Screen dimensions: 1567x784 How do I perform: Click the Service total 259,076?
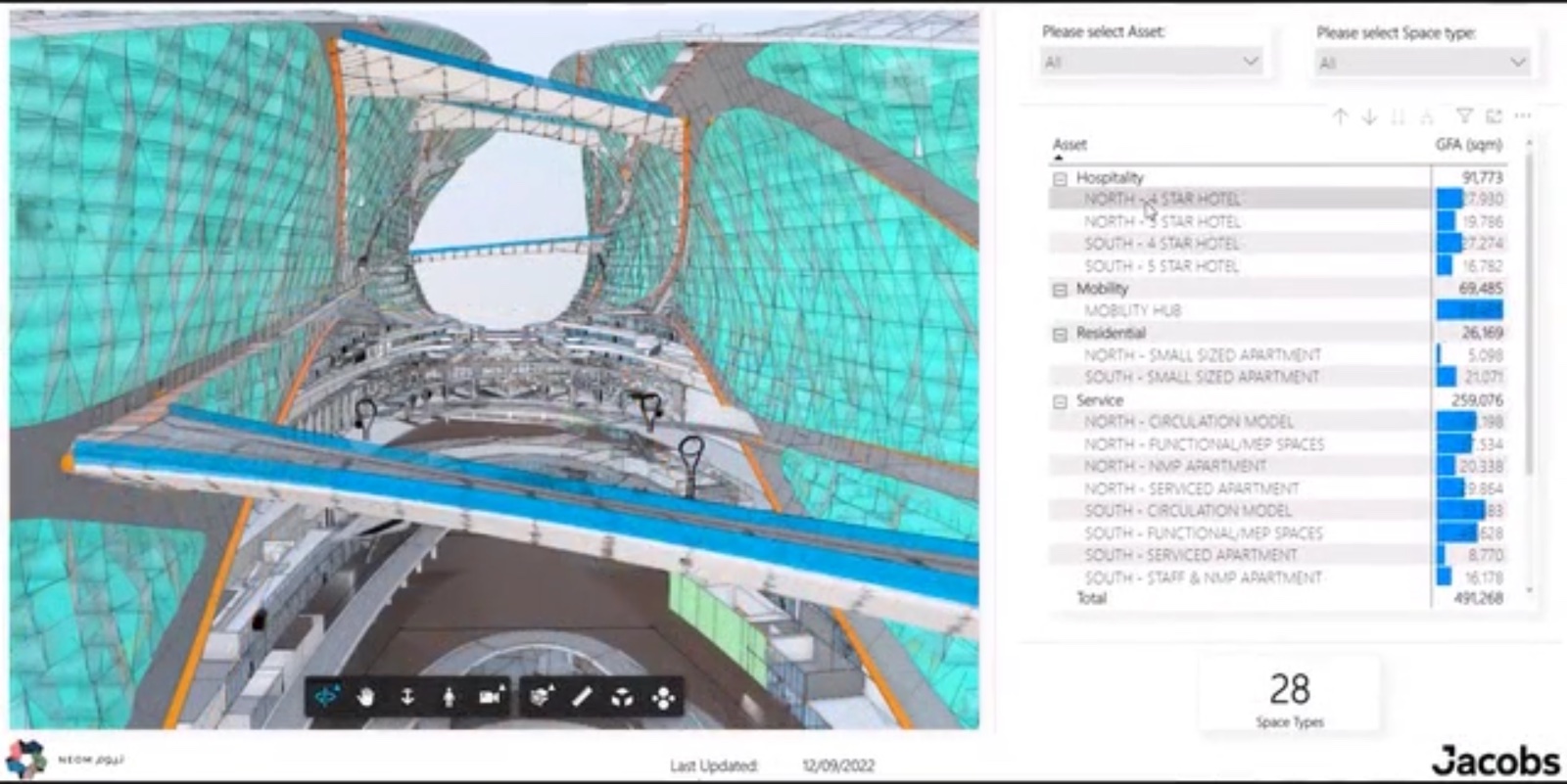click(1477, 400)
